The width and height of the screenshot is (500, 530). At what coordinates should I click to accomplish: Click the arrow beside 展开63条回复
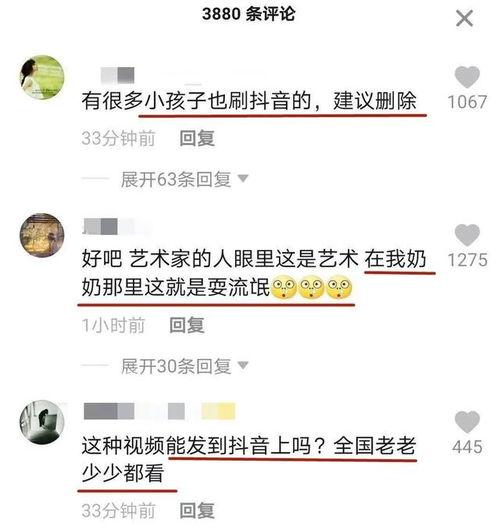[243, 178]
